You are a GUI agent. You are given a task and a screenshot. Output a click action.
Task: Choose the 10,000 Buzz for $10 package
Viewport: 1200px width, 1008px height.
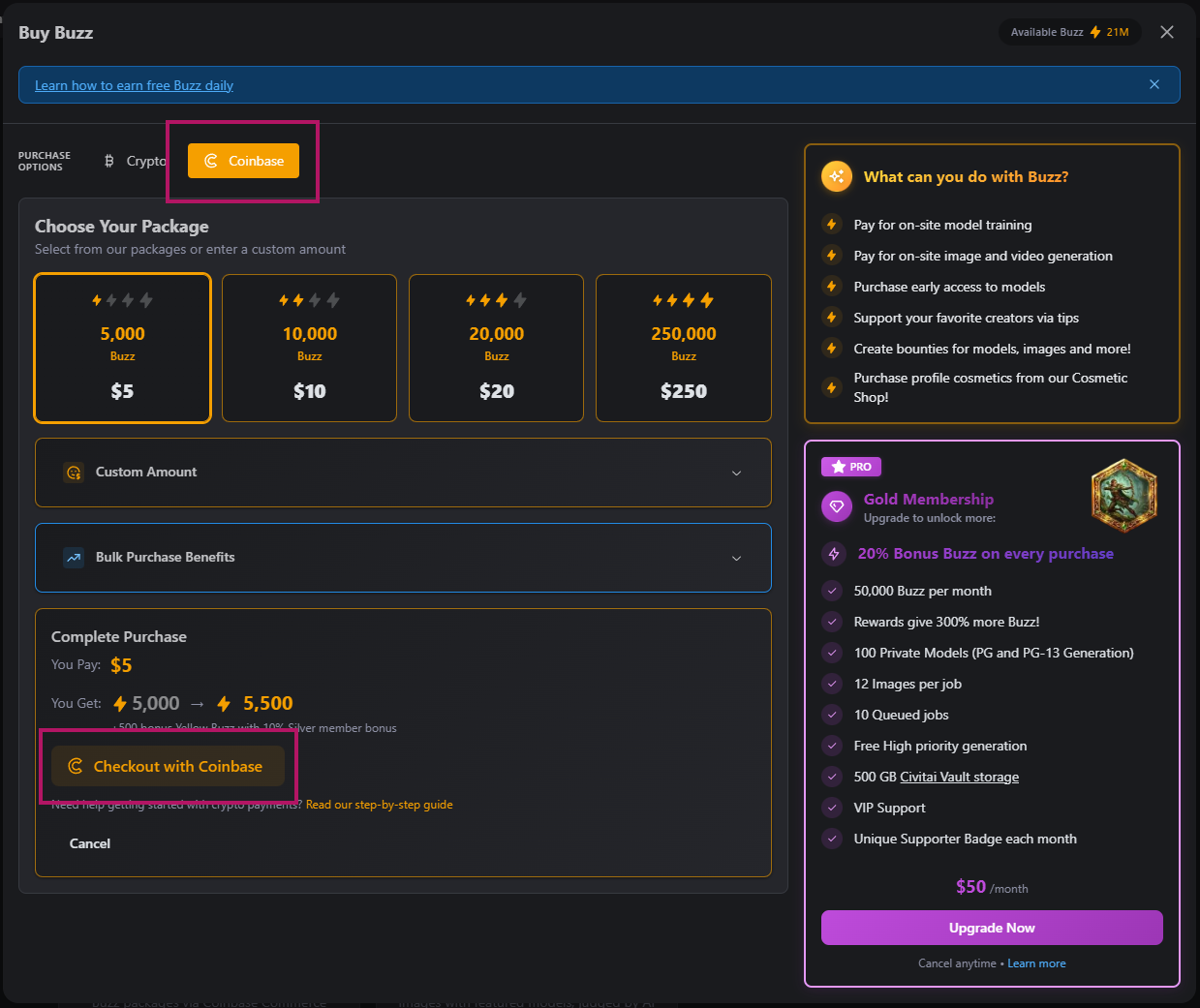[309, 349]
